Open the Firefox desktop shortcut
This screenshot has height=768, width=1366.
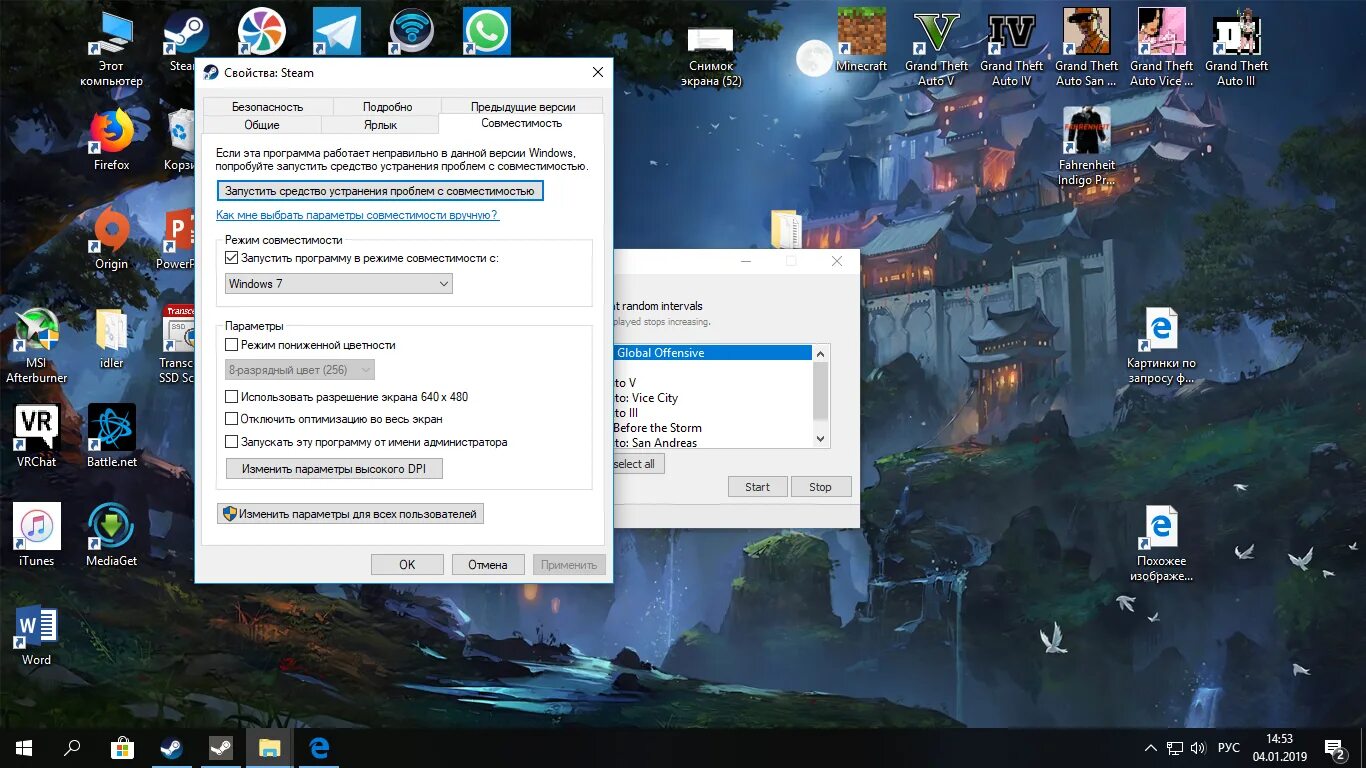tap(112, 140)
